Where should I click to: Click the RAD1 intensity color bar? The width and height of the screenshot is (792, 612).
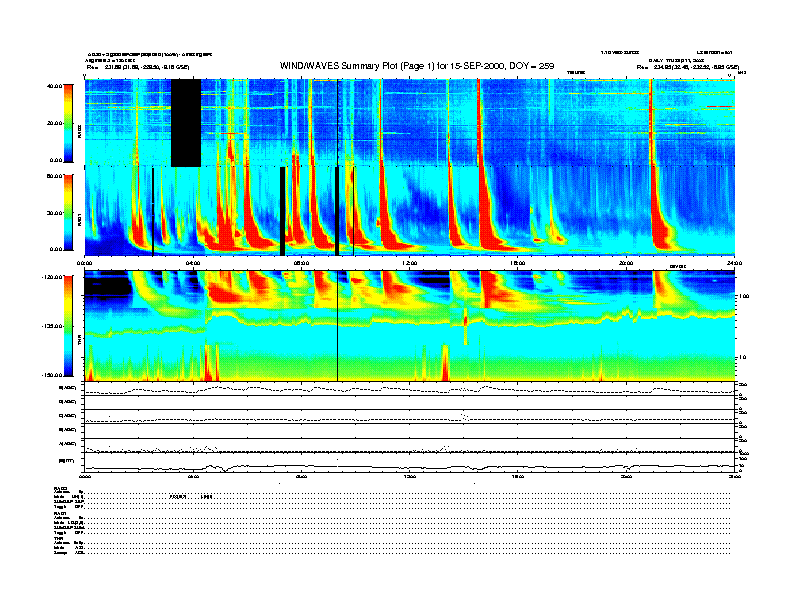click(68, 212)
